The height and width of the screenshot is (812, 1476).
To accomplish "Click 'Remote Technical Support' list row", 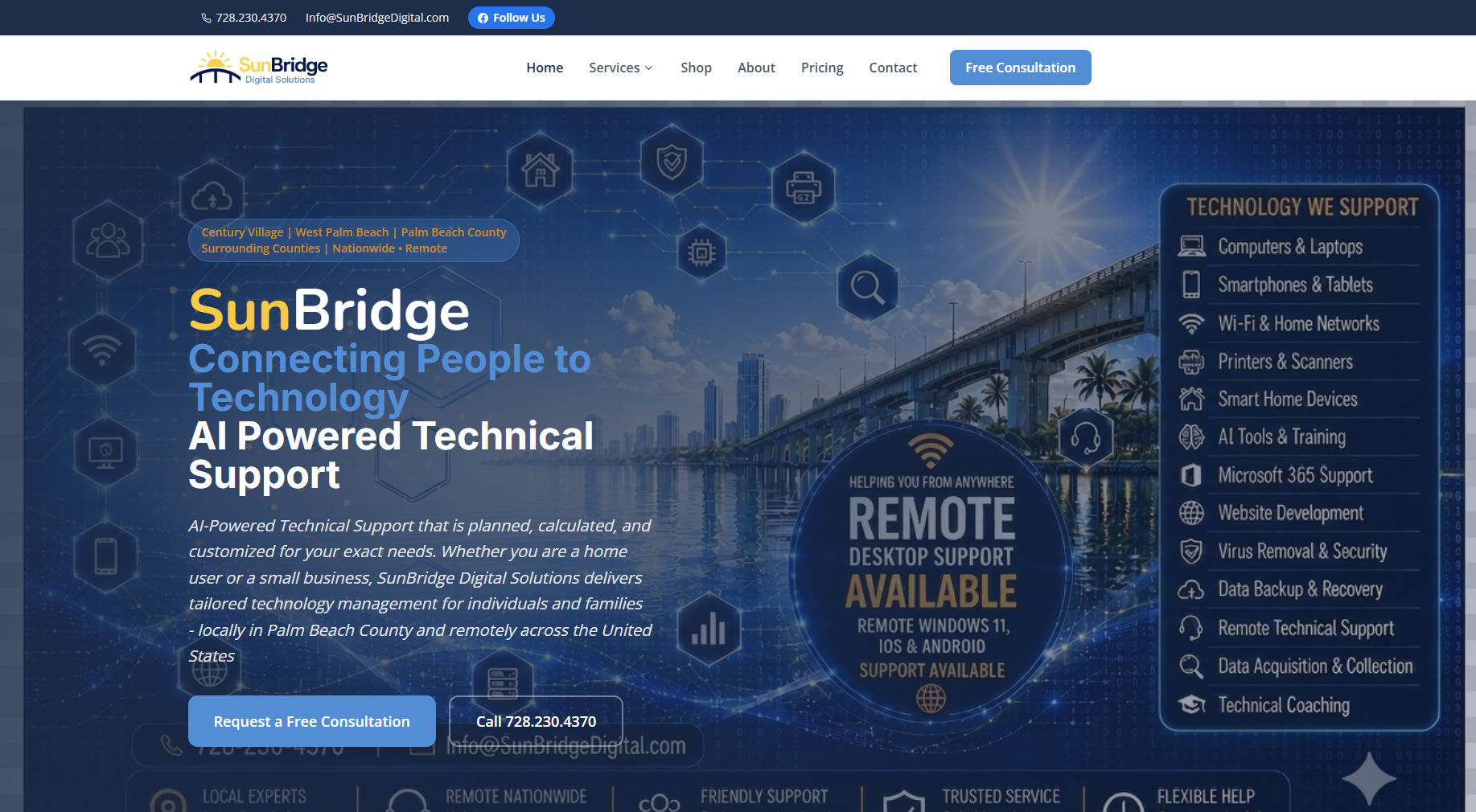I will tap(1299, 628).
